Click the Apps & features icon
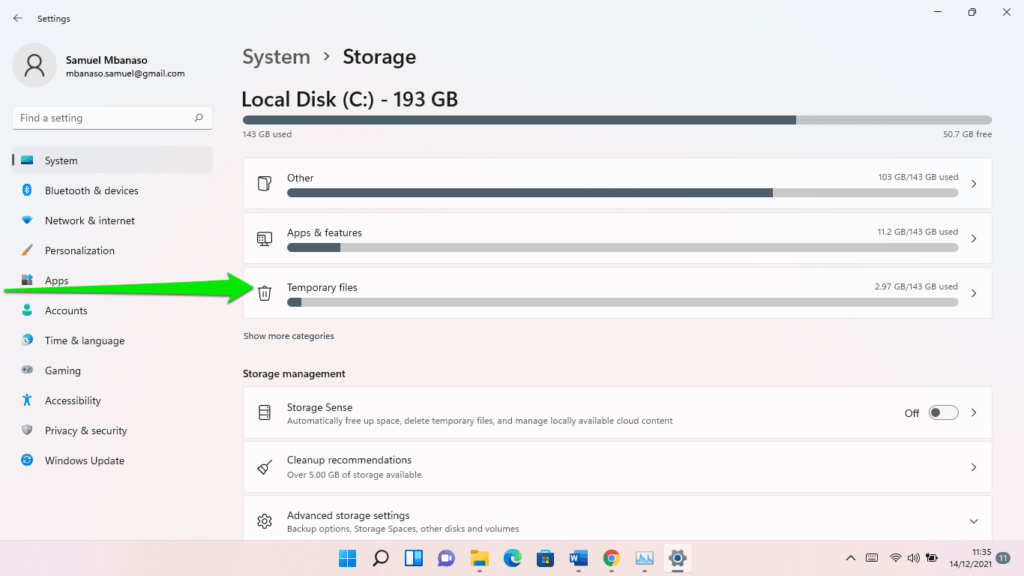The height and width of the screenshot is (576, 1024). 264,238
